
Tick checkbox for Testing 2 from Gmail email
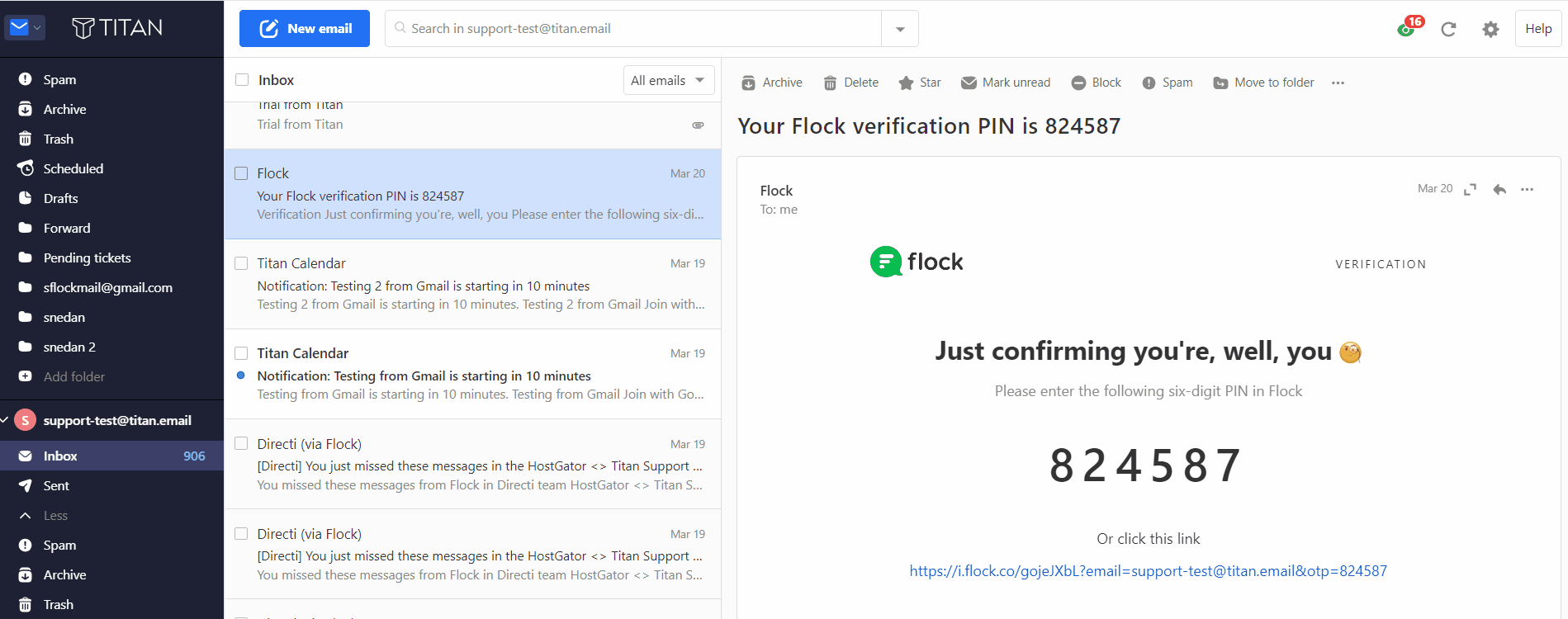pyautogui.click(x=241, y=263)
